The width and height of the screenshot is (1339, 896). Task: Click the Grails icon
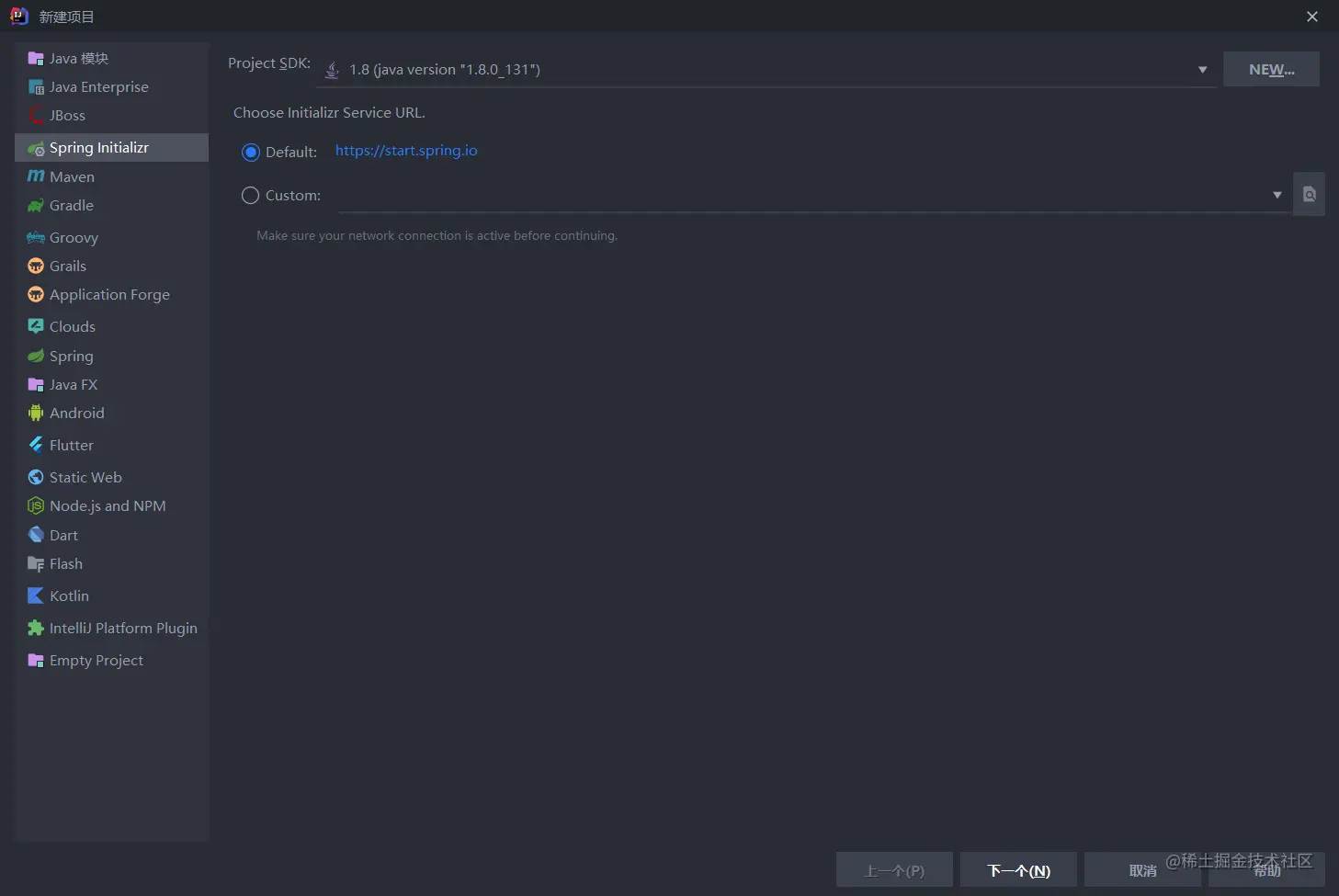coord(36,267)
